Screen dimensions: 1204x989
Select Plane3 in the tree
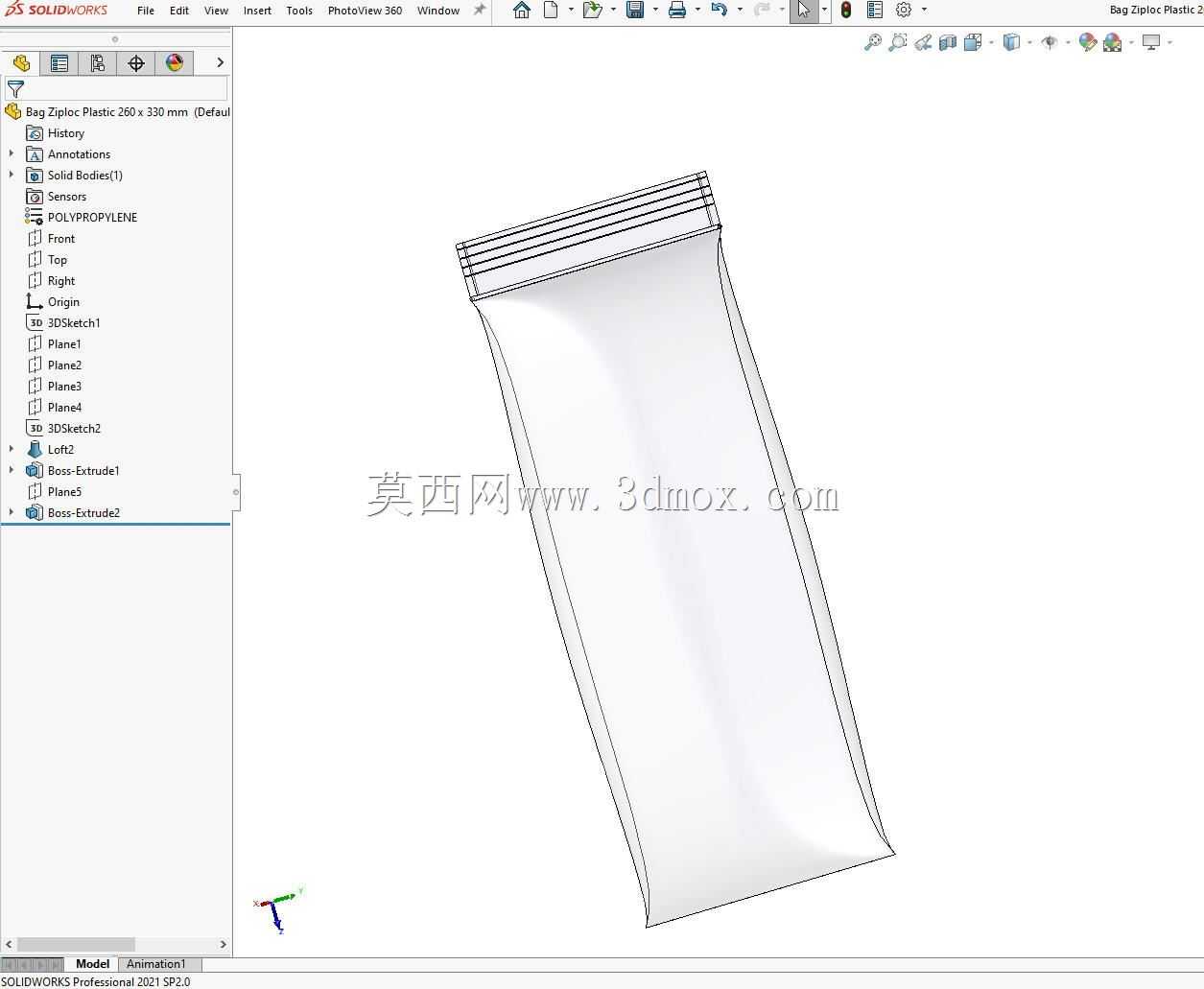pyautogui.click(x=55, y=387)
